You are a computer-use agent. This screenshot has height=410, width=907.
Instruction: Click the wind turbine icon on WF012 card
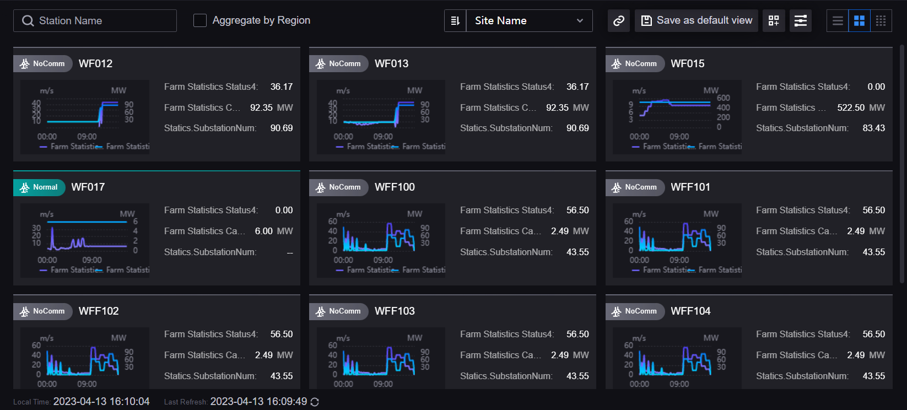pyautogui.click(x=25, y=64)
